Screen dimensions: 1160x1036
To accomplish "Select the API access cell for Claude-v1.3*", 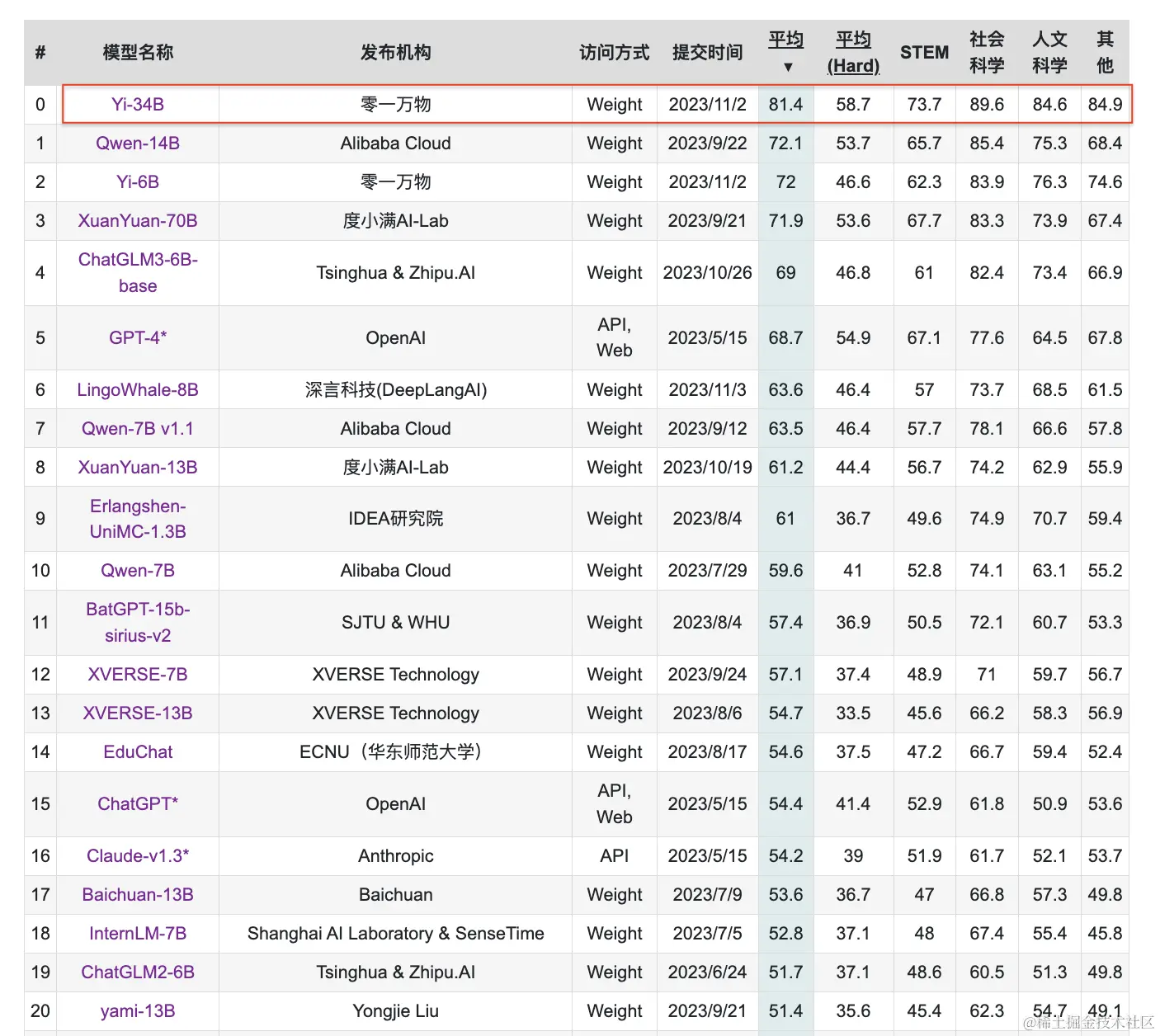I will 614,856.
